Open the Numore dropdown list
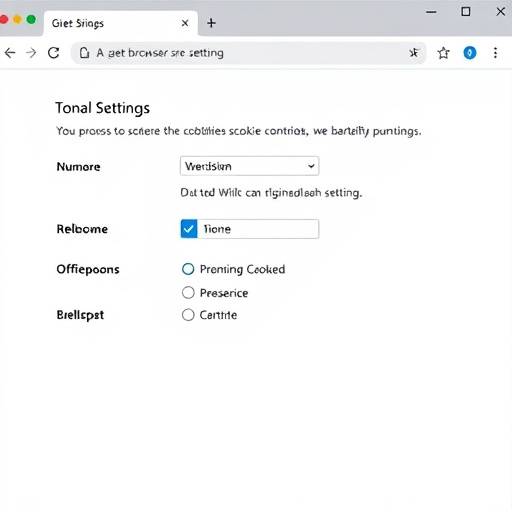Screen dimensions: 512x512 click(x=249, y=166)
